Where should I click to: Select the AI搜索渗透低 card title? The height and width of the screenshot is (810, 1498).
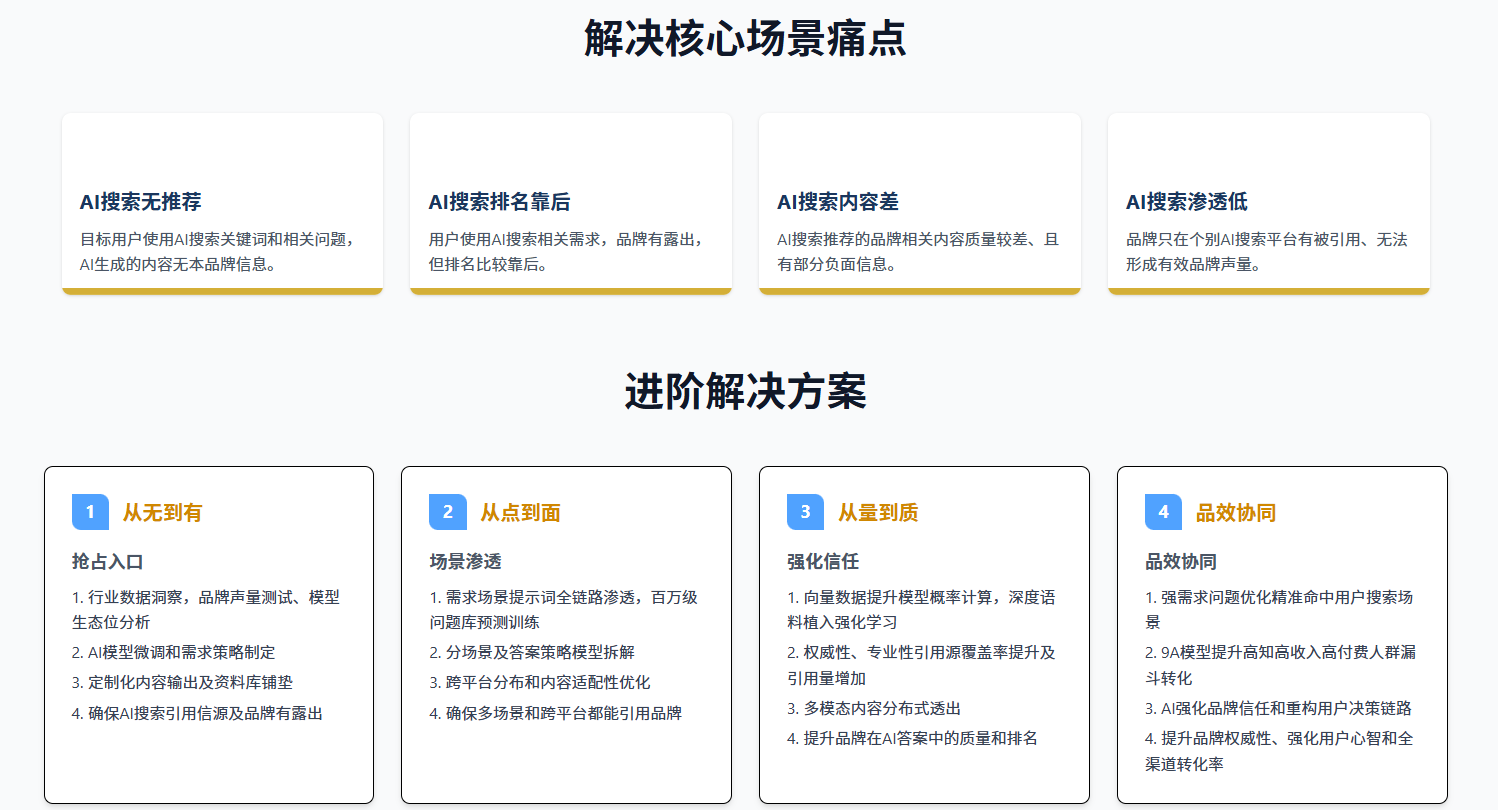[1187, 202]
